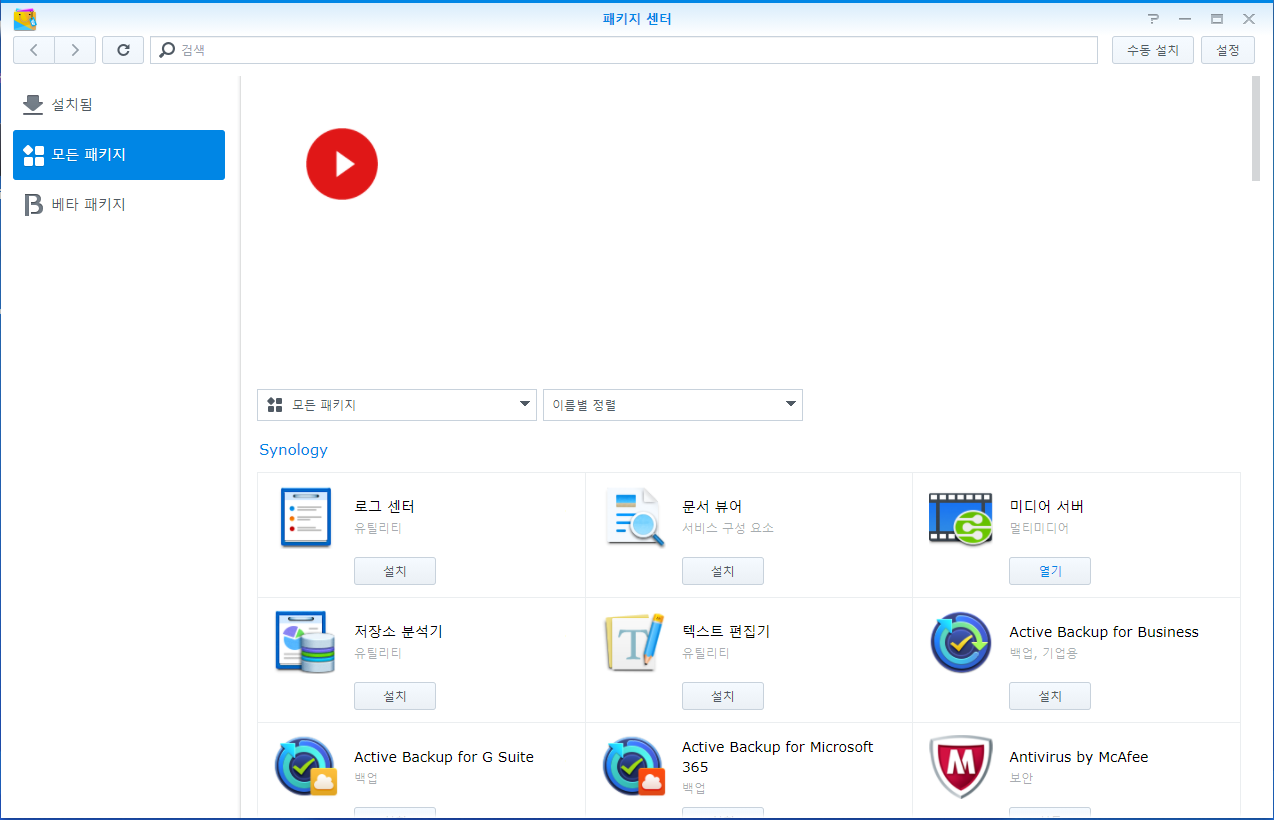The height and width of the screenshot is (820, 1274).
Task: Click the 멀티미디어 category label
Action: pyautogui.click(x=1039, y=528)
